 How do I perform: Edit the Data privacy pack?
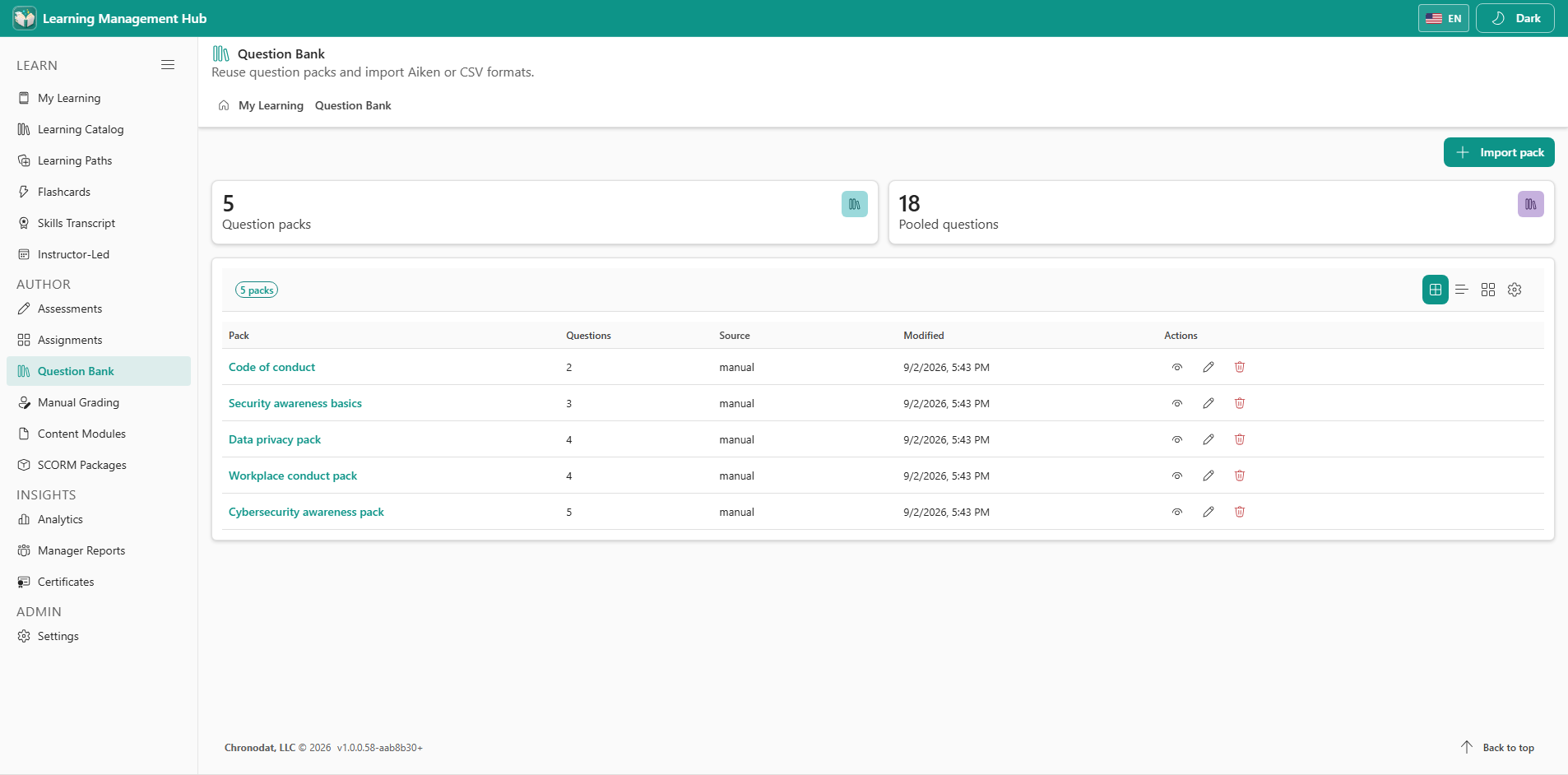(1208, 439)
